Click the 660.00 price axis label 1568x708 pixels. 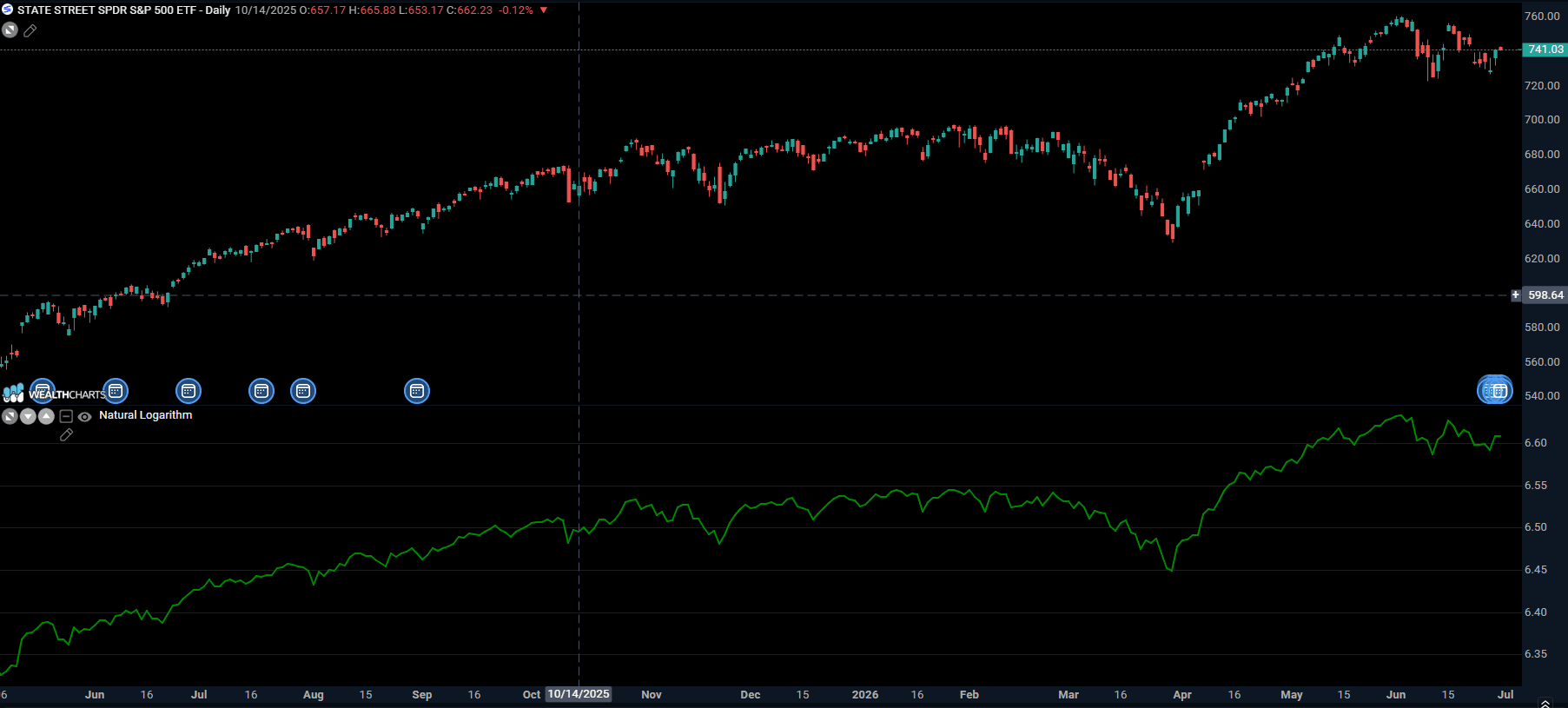coord(1542,189)
